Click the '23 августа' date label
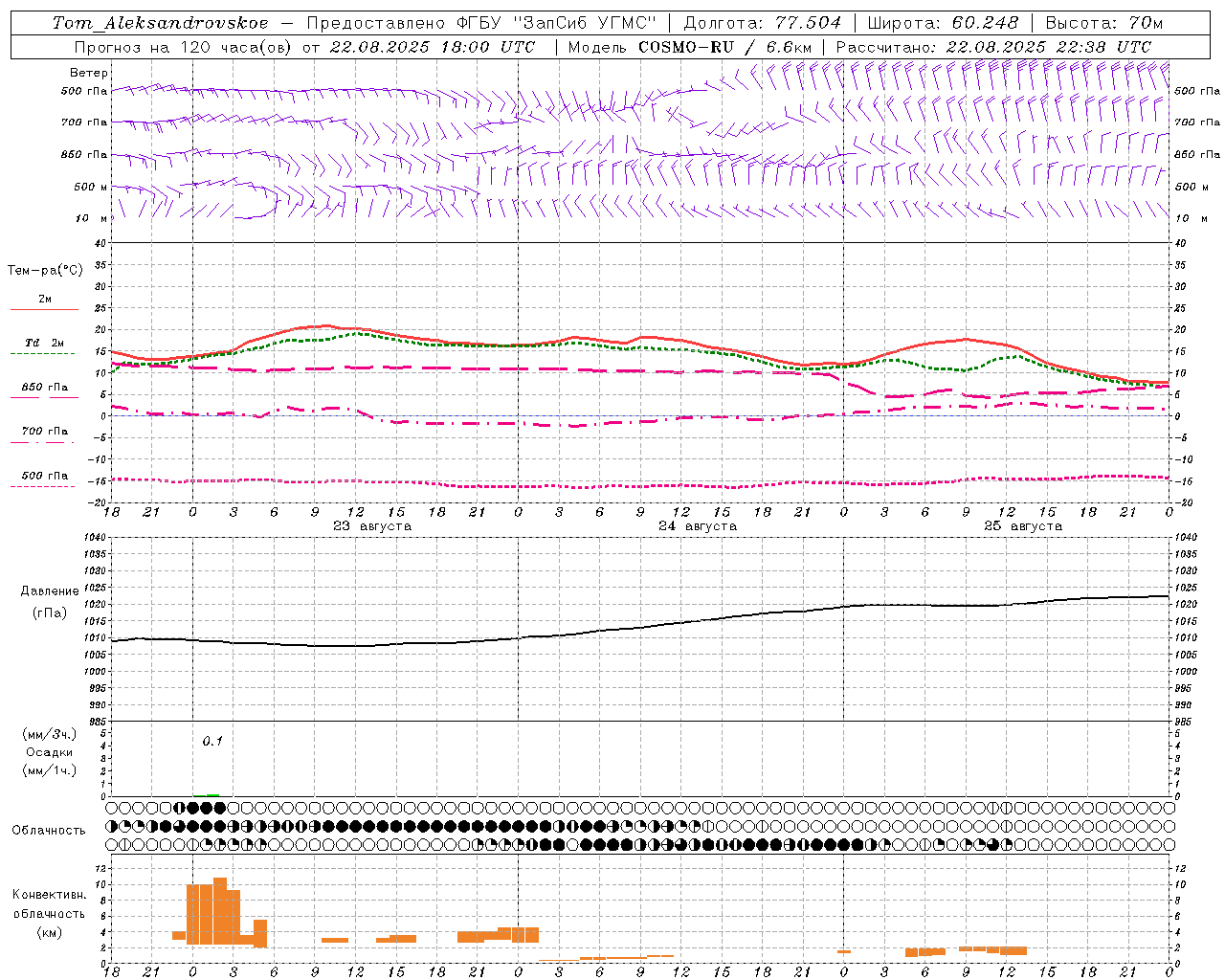 372,526
